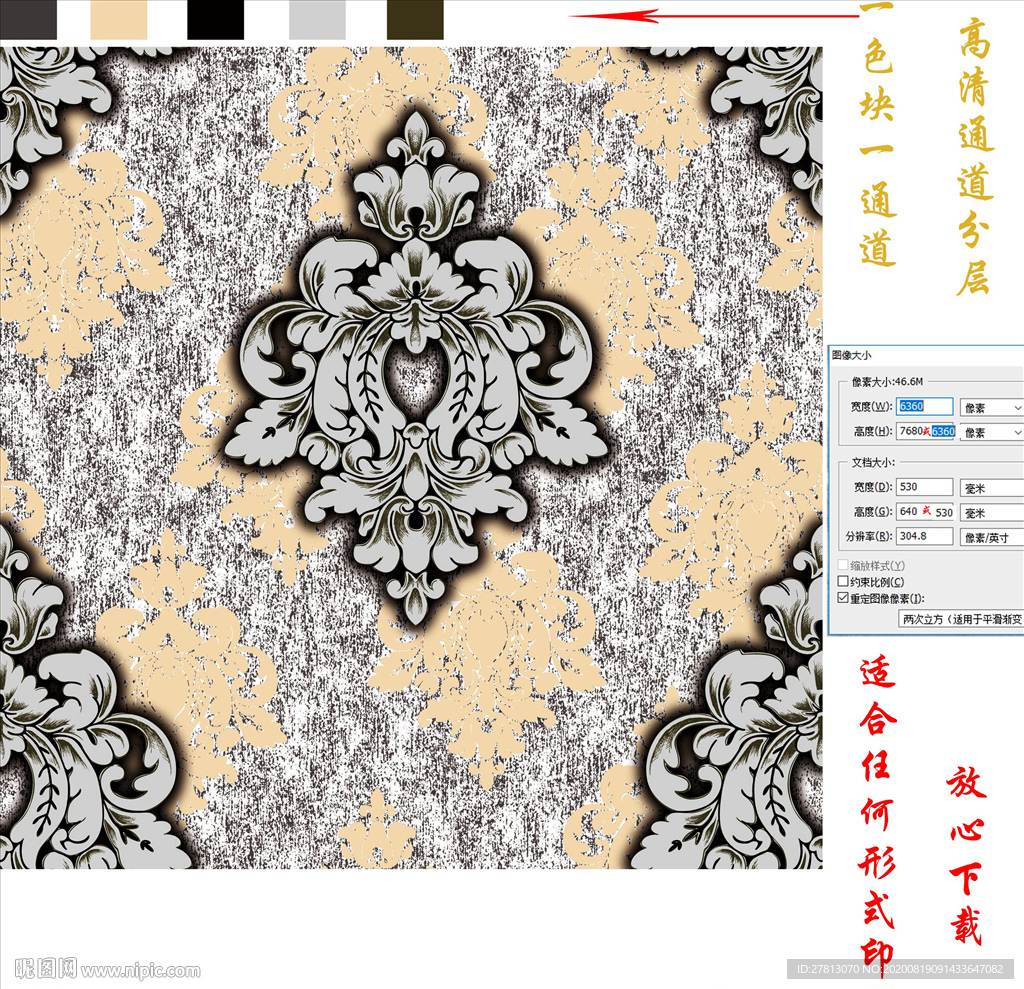Click the pixel height (高度 H) input field
The width and height of the screenshot is (1024, 989).
926,431
